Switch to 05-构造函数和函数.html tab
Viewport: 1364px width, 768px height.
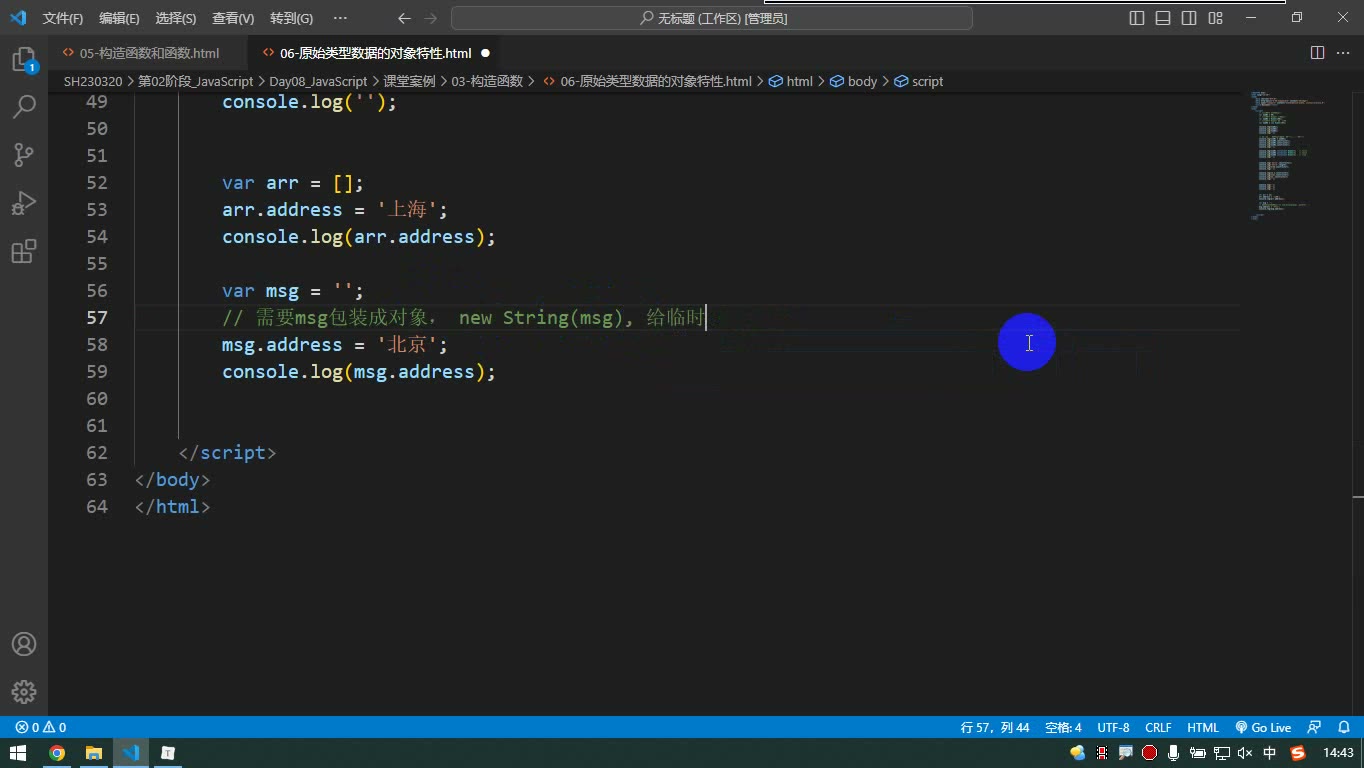(149, 53)
